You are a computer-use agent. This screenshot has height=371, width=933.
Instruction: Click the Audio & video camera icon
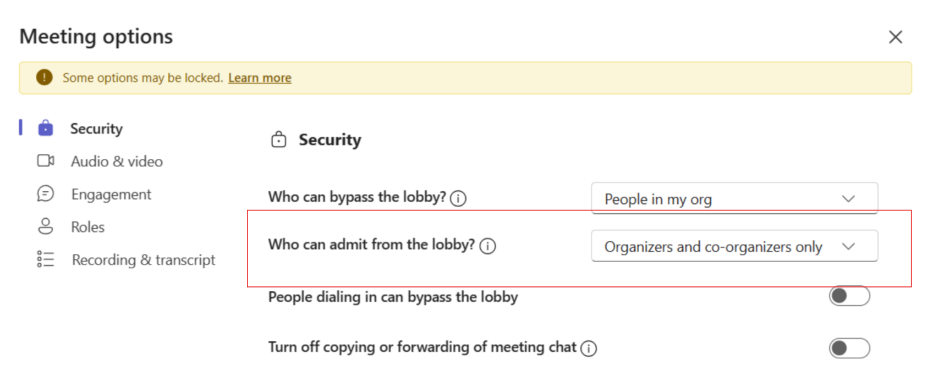[x=46, y=161]
